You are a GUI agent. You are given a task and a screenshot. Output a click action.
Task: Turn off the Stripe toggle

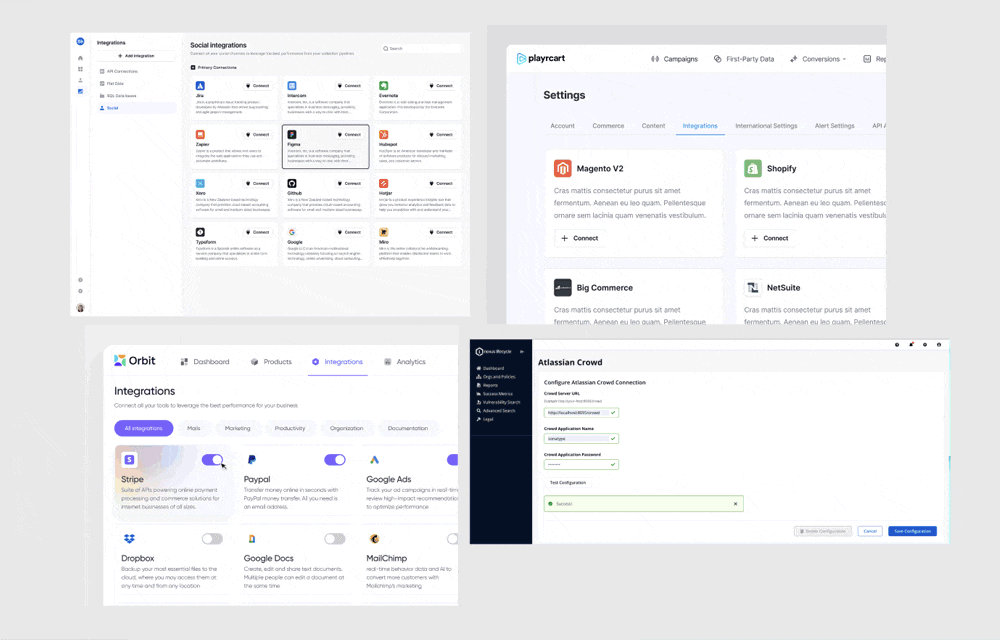(212, 460)
